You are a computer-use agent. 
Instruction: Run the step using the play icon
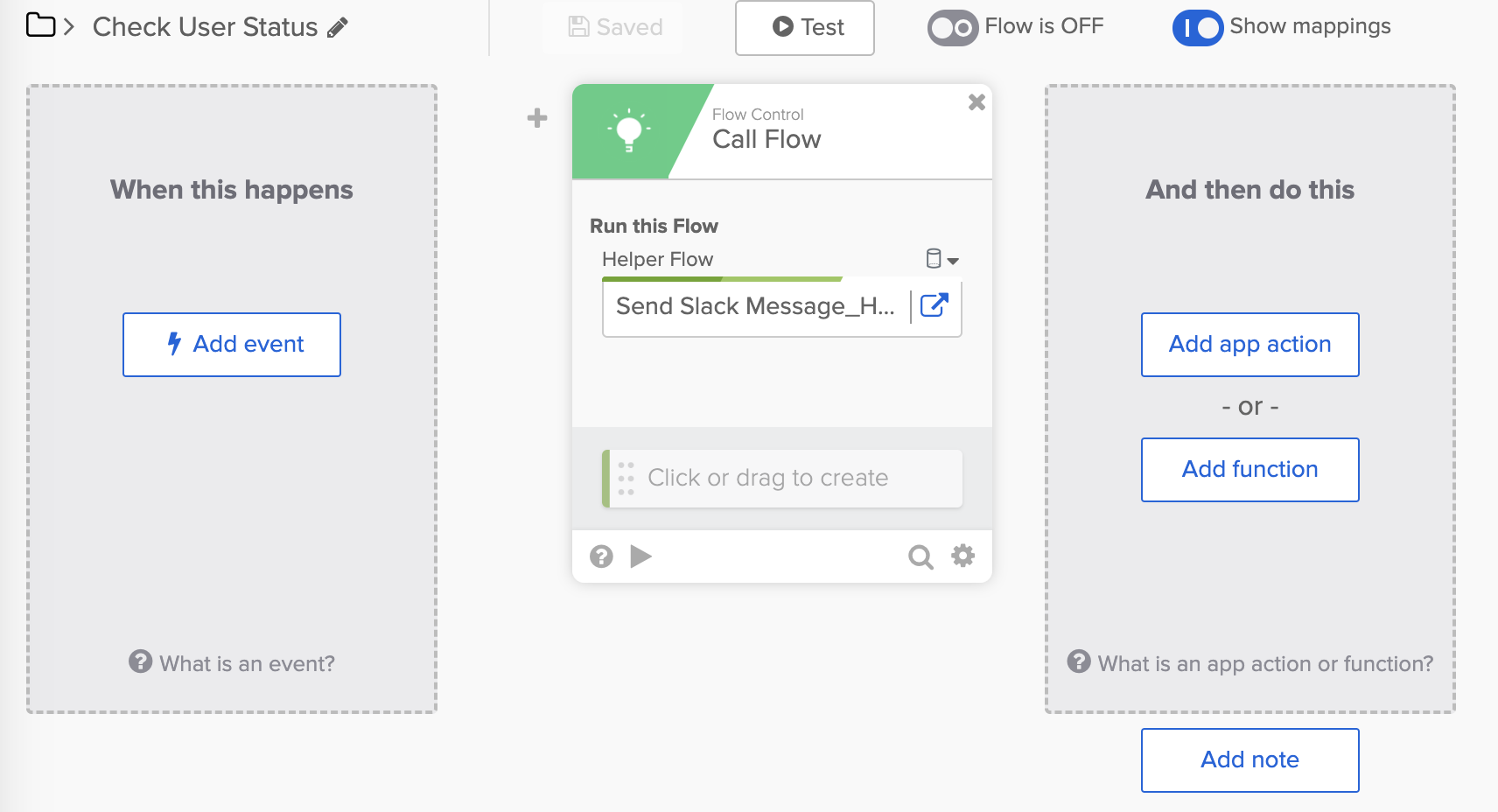(642, 556)
